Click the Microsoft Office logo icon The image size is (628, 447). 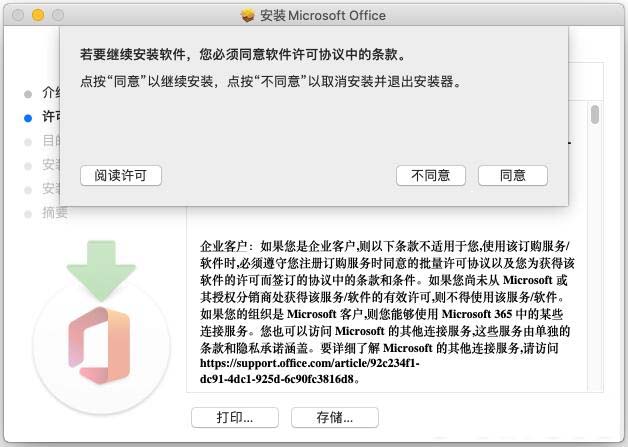click(x=99, y=345)
